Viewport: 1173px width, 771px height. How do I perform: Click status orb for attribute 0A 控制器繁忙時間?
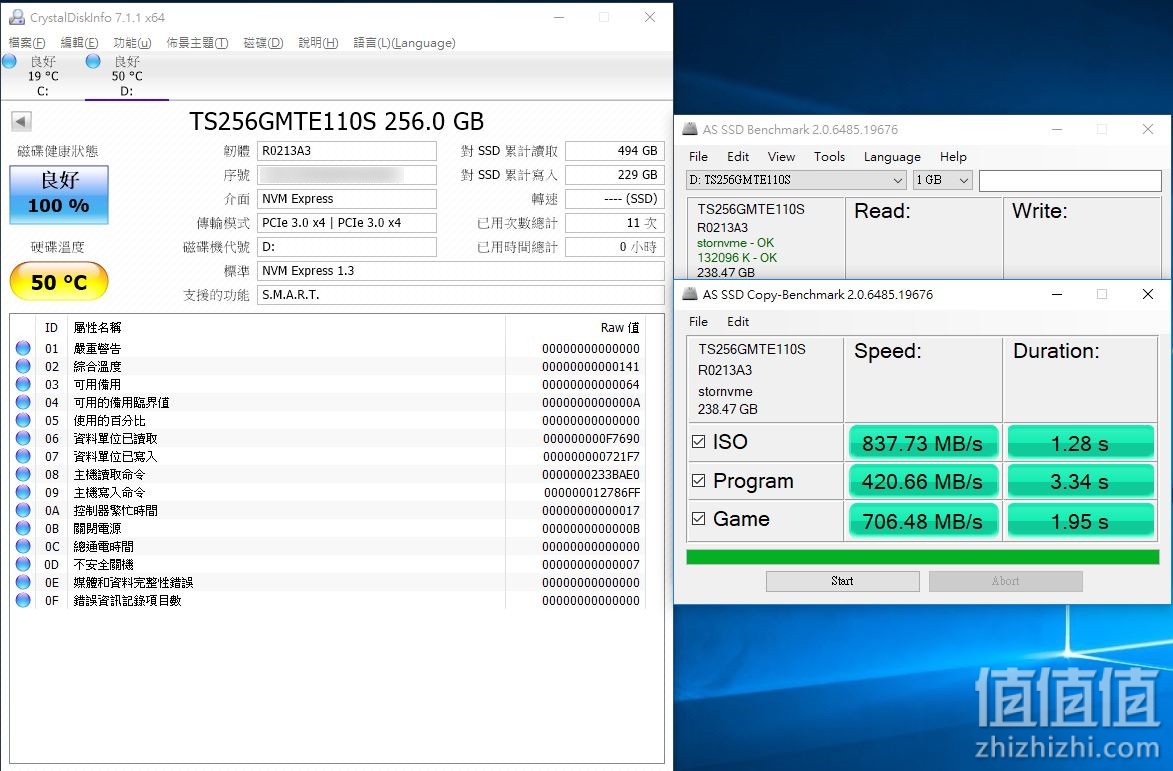coord(23,510)
